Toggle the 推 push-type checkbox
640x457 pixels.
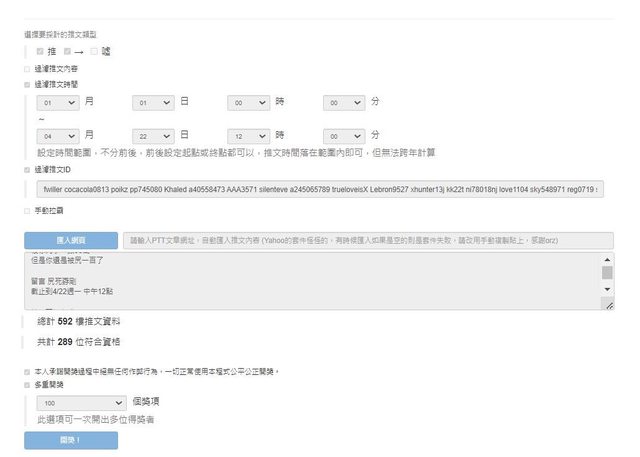pos(40,51)
